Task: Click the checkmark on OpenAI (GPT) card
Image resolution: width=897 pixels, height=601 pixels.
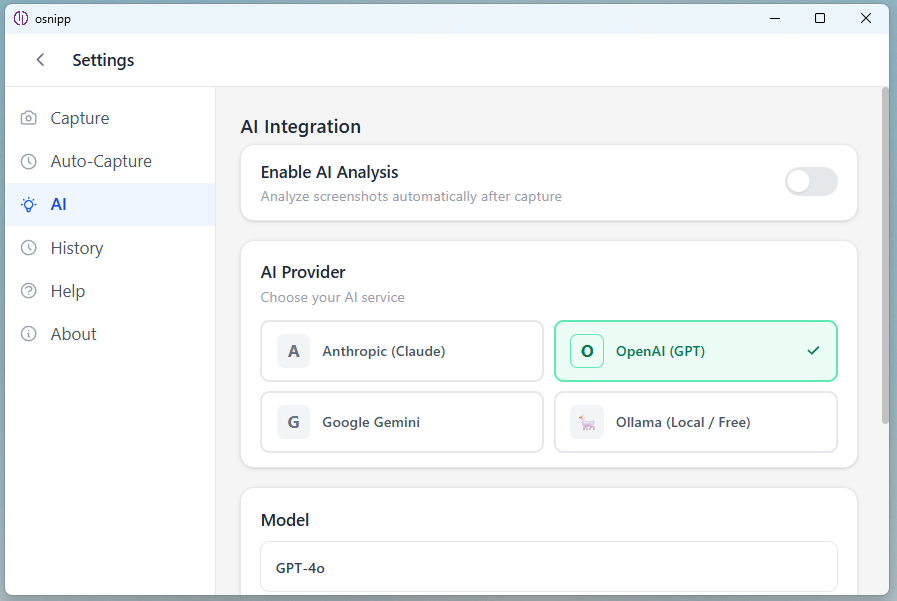Action: click(812, 351)
